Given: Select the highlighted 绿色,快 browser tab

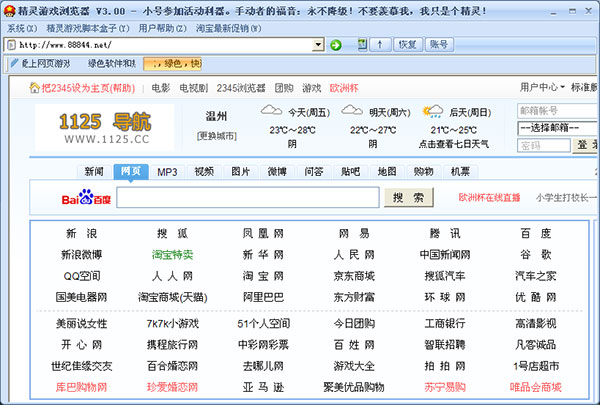Looking at the screenshot, I should click(173, 63).
